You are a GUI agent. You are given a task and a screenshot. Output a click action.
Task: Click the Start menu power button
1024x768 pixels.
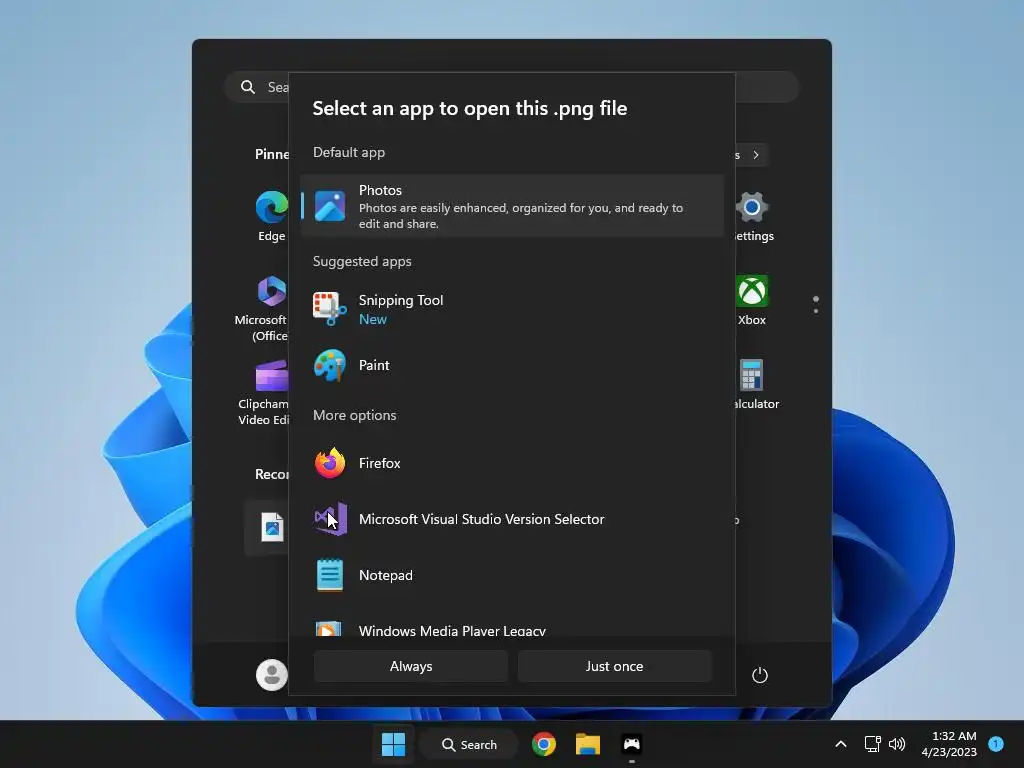click(x=760, y=675)
